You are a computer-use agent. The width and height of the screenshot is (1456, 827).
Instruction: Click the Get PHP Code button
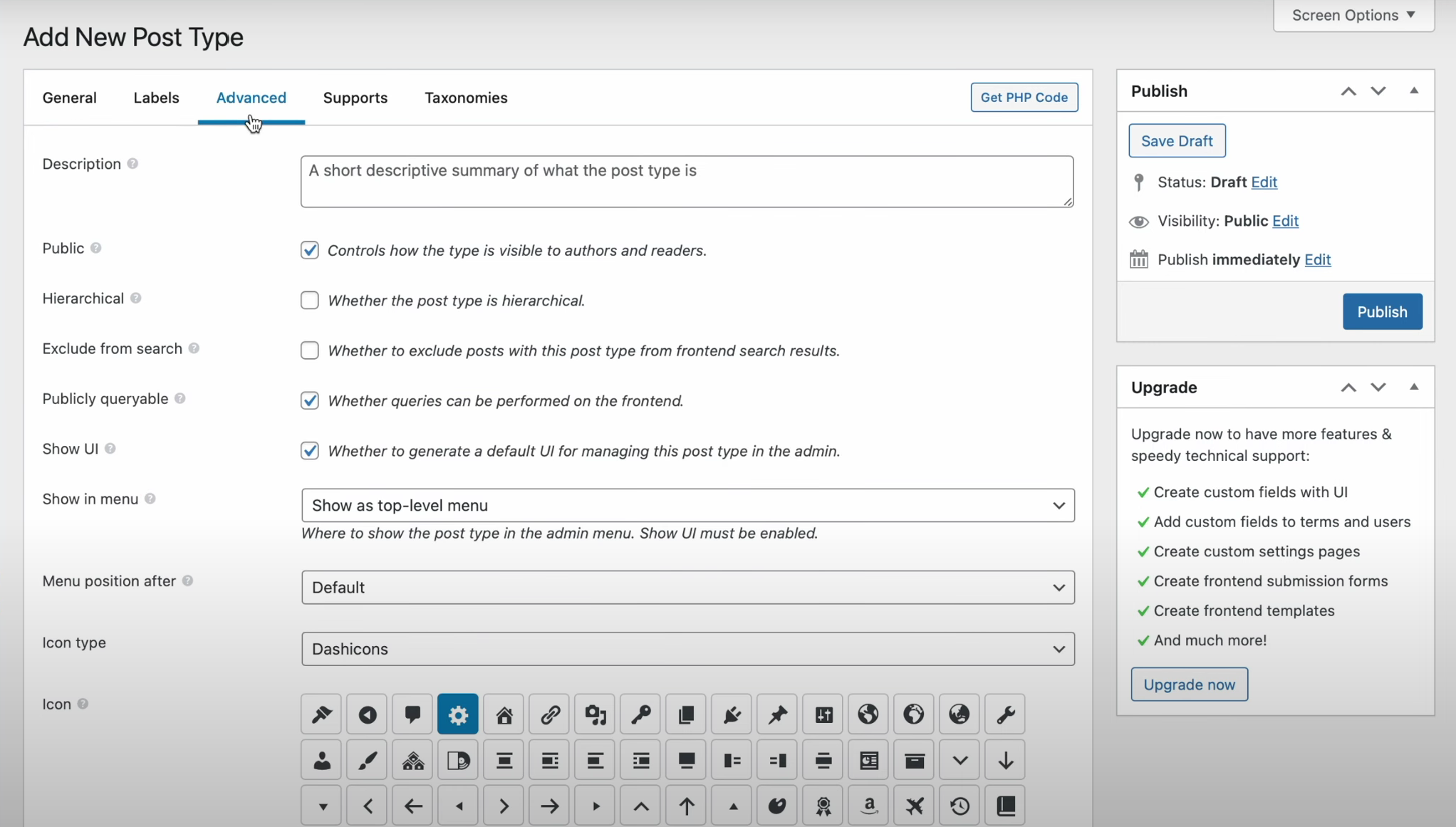(x=1024, y=98)
